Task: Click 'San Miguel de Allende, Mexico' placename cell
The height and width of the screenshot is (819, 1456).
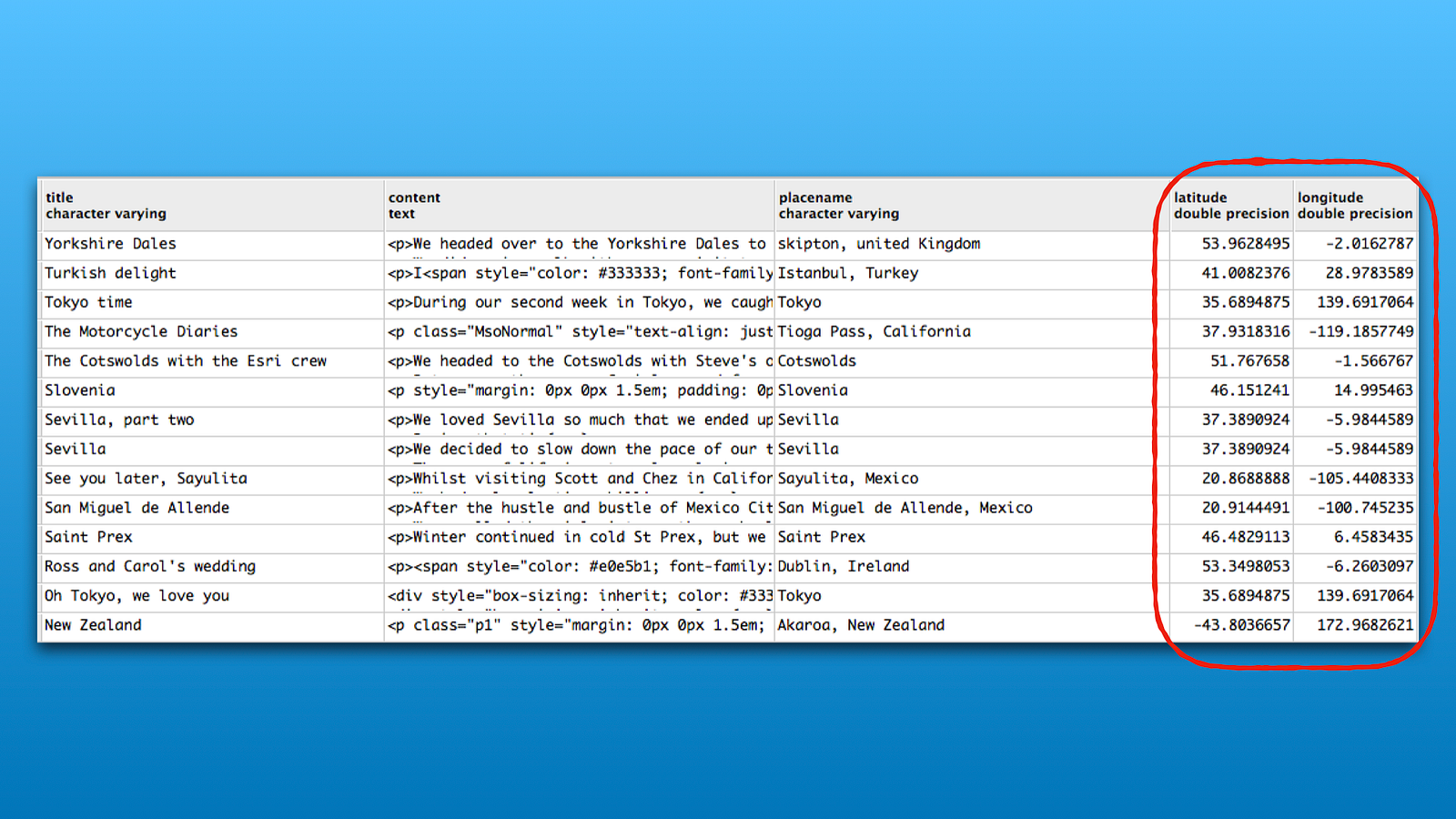Action: pyautogui.click(x=972, y=508)
